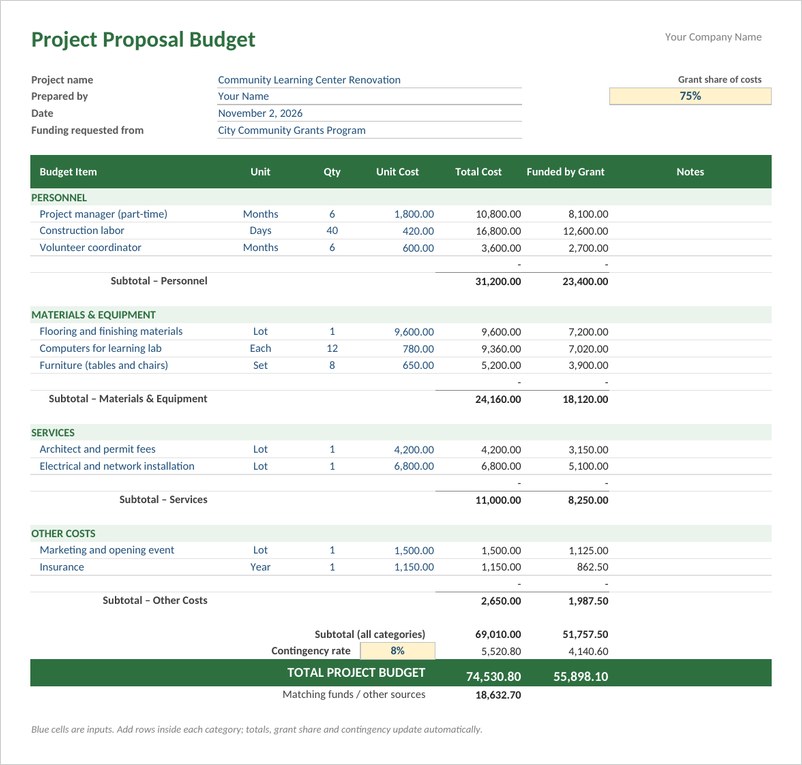Click total grant funding 55,898.10
The height and width of the screenshot is (765, 802).
pos(581,677)
